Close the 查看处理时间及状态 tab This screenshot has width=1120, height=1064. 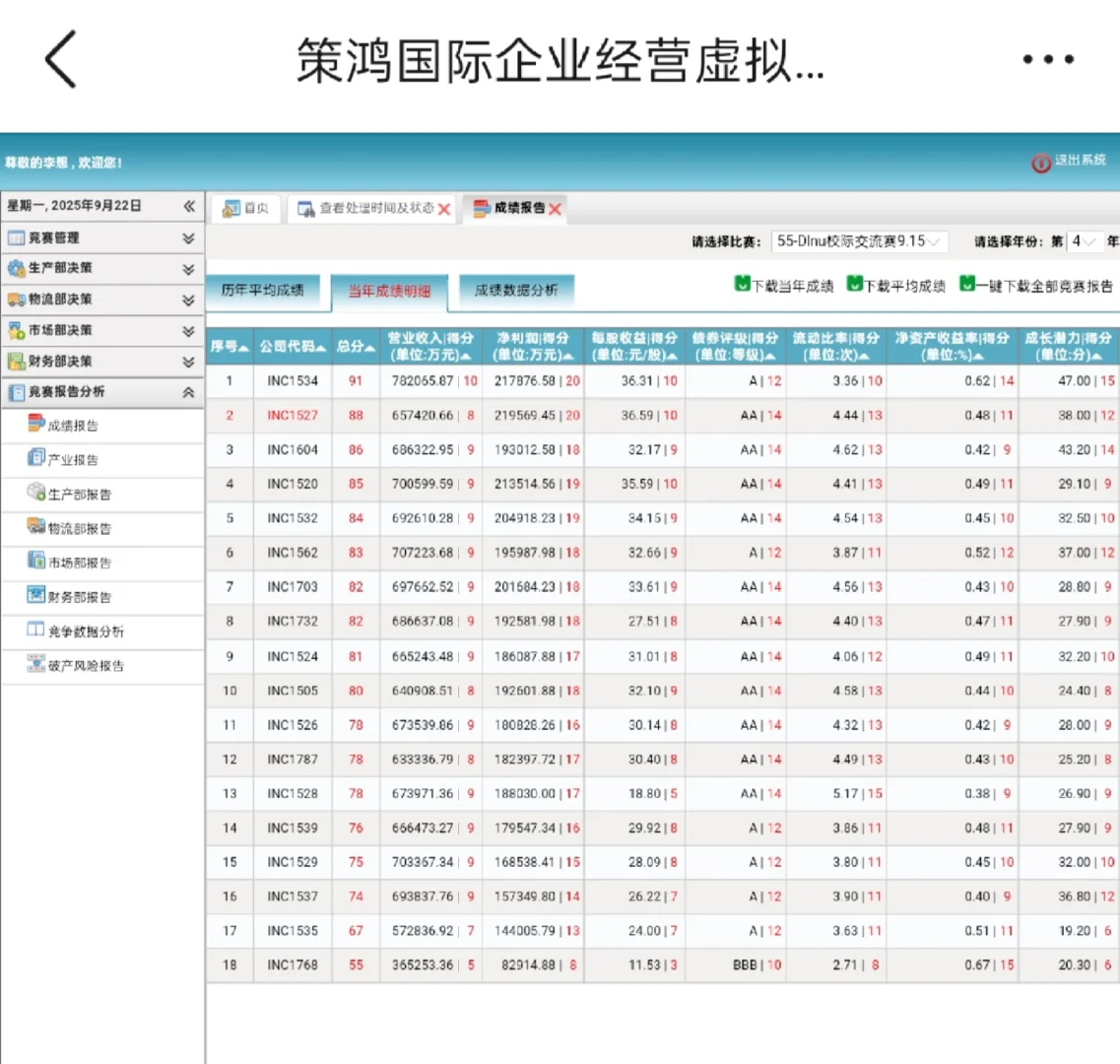coord(444,210)
